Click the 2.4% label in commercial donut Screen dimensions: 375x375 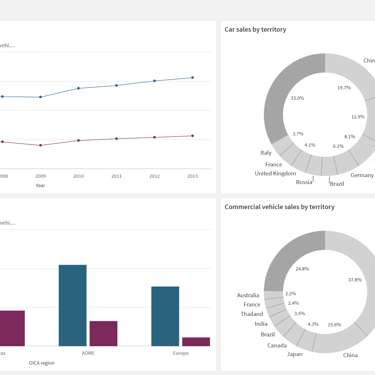(293, 303)
